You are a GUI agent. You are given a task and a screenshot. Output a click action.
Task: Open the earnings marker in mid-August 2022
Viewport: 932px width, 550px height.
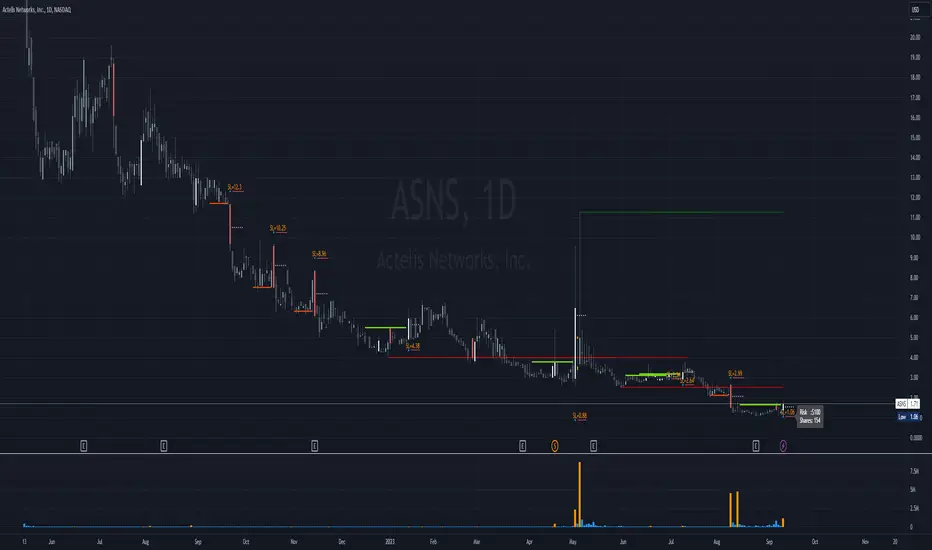[x=164, y=445]
